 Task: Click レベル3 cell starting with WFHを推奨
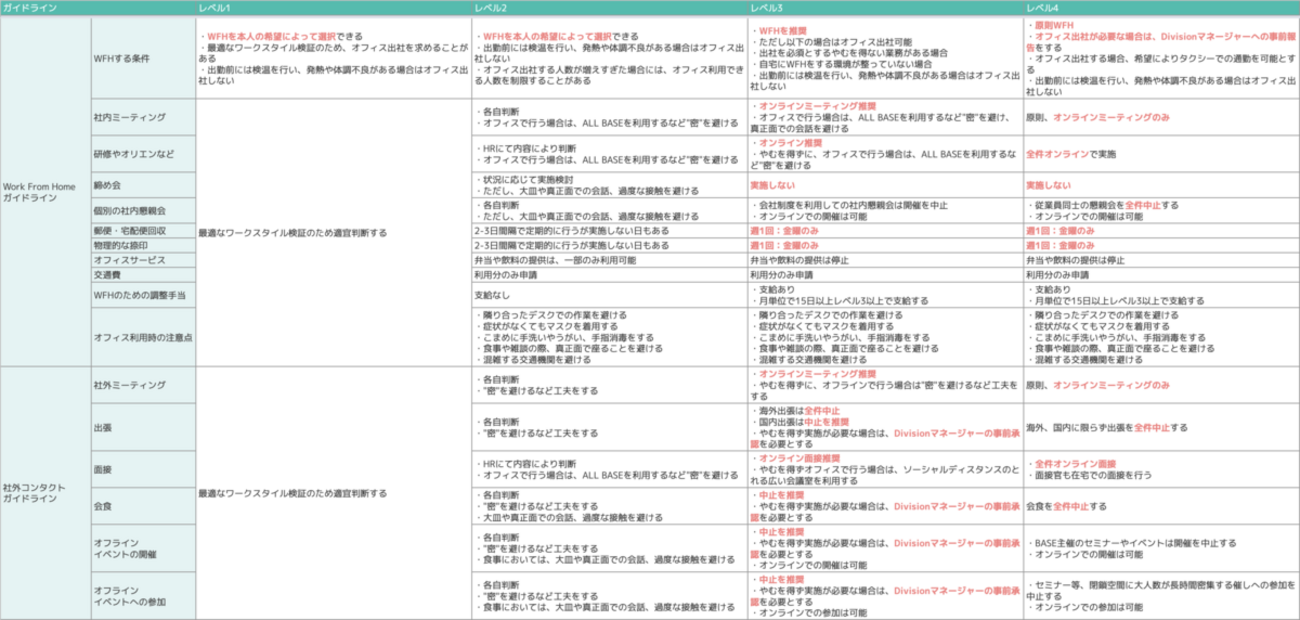tap(885, 57)
